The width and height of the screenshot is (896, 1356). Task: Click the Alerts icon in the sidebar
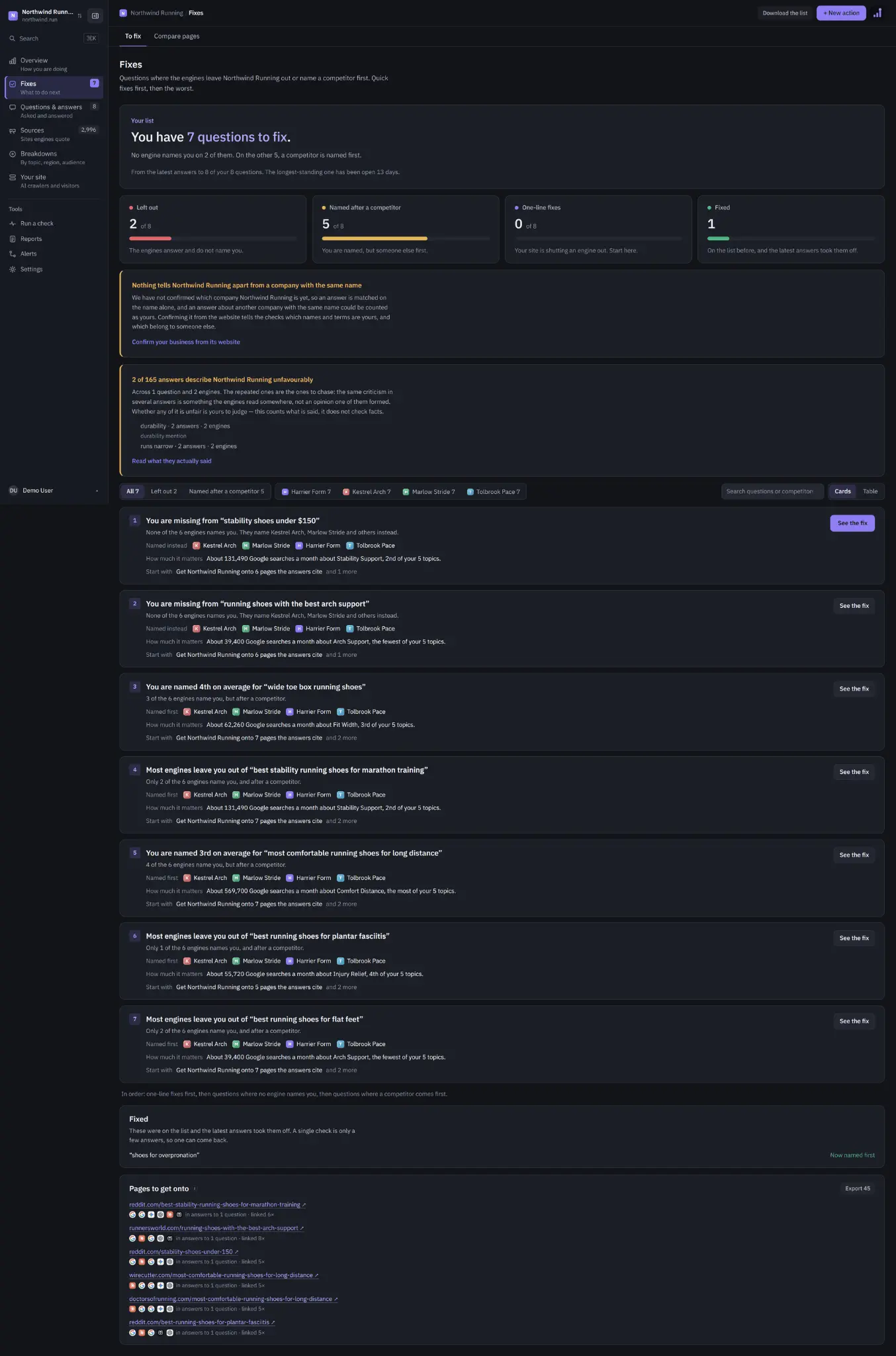[13, 254]
